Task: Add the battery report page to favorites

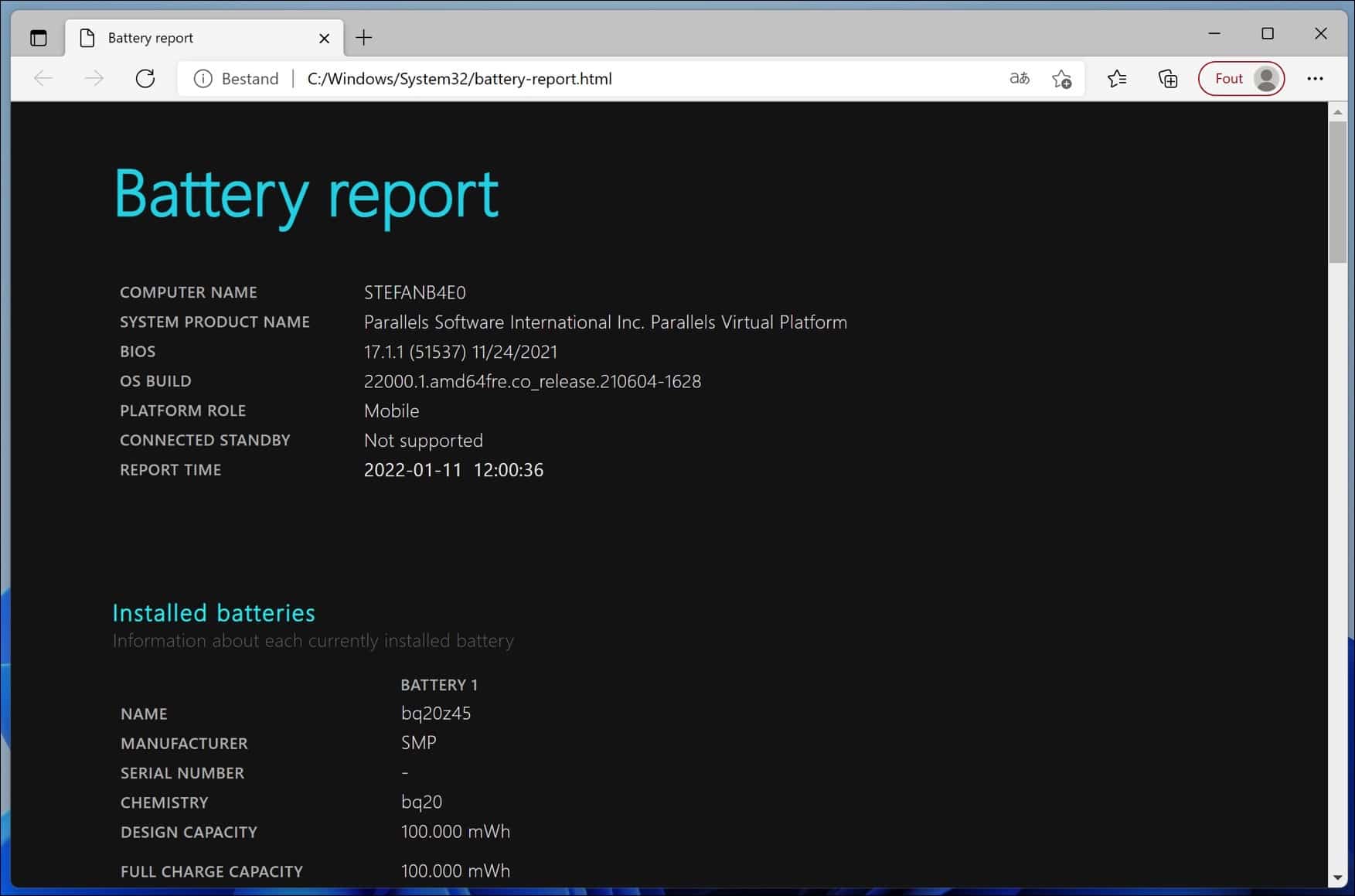Action: point(1062,78)
